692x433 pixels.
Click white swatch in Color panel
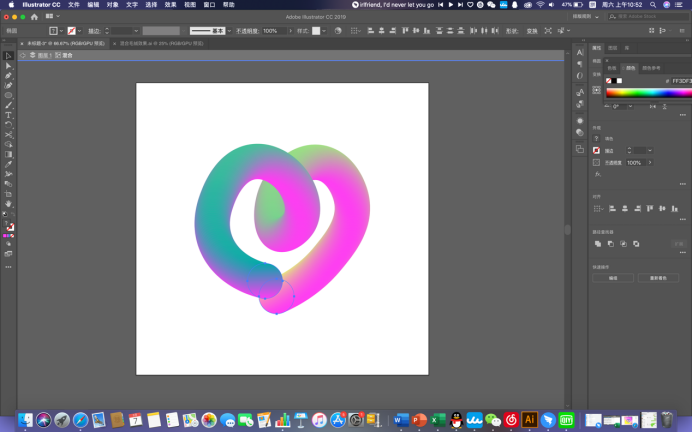620,81
